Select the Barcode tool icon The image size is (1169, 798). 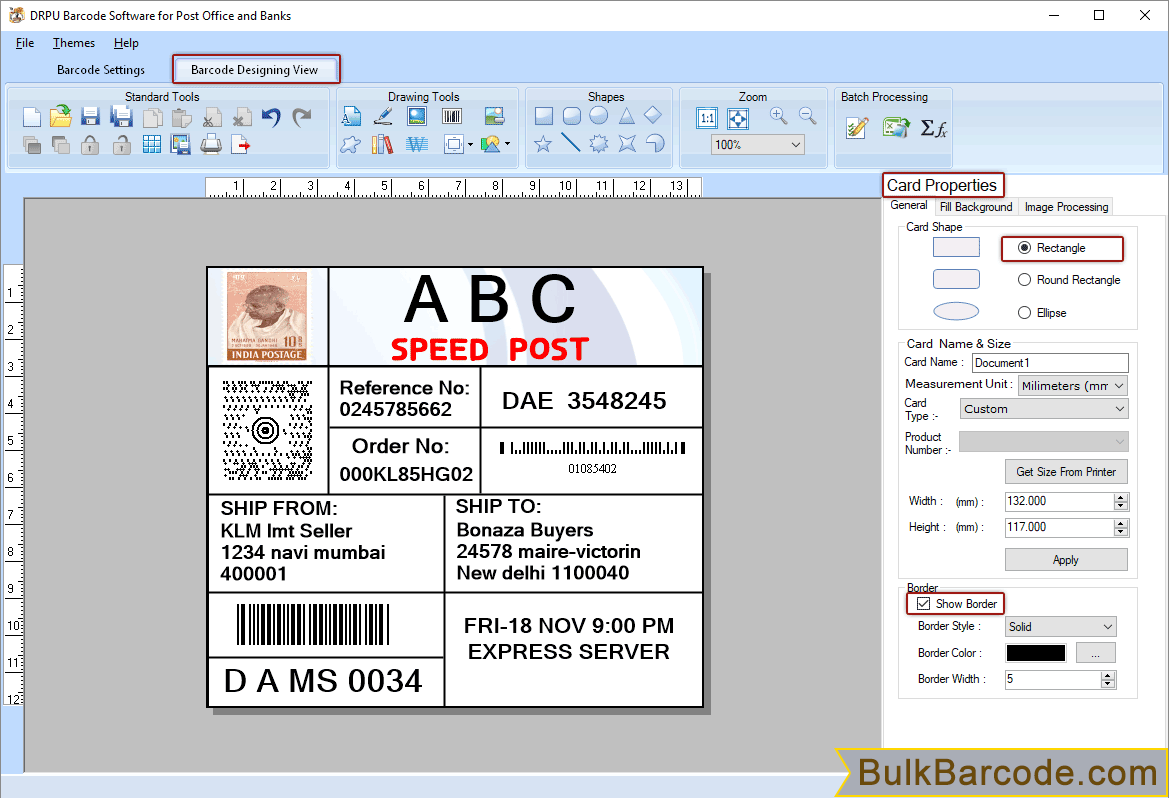click(x=452, y=116)
